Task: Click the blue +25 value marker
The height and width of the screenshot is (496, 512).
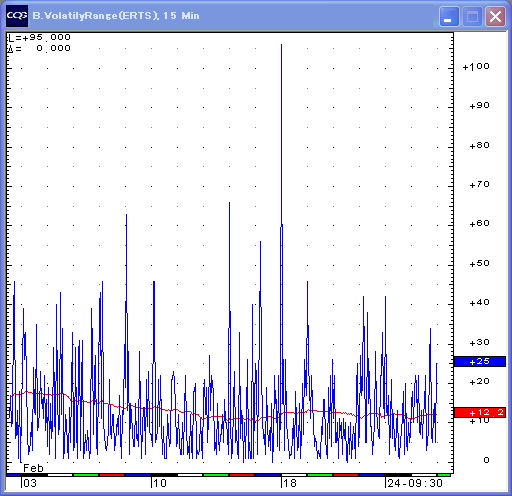Action: (480, 361)
